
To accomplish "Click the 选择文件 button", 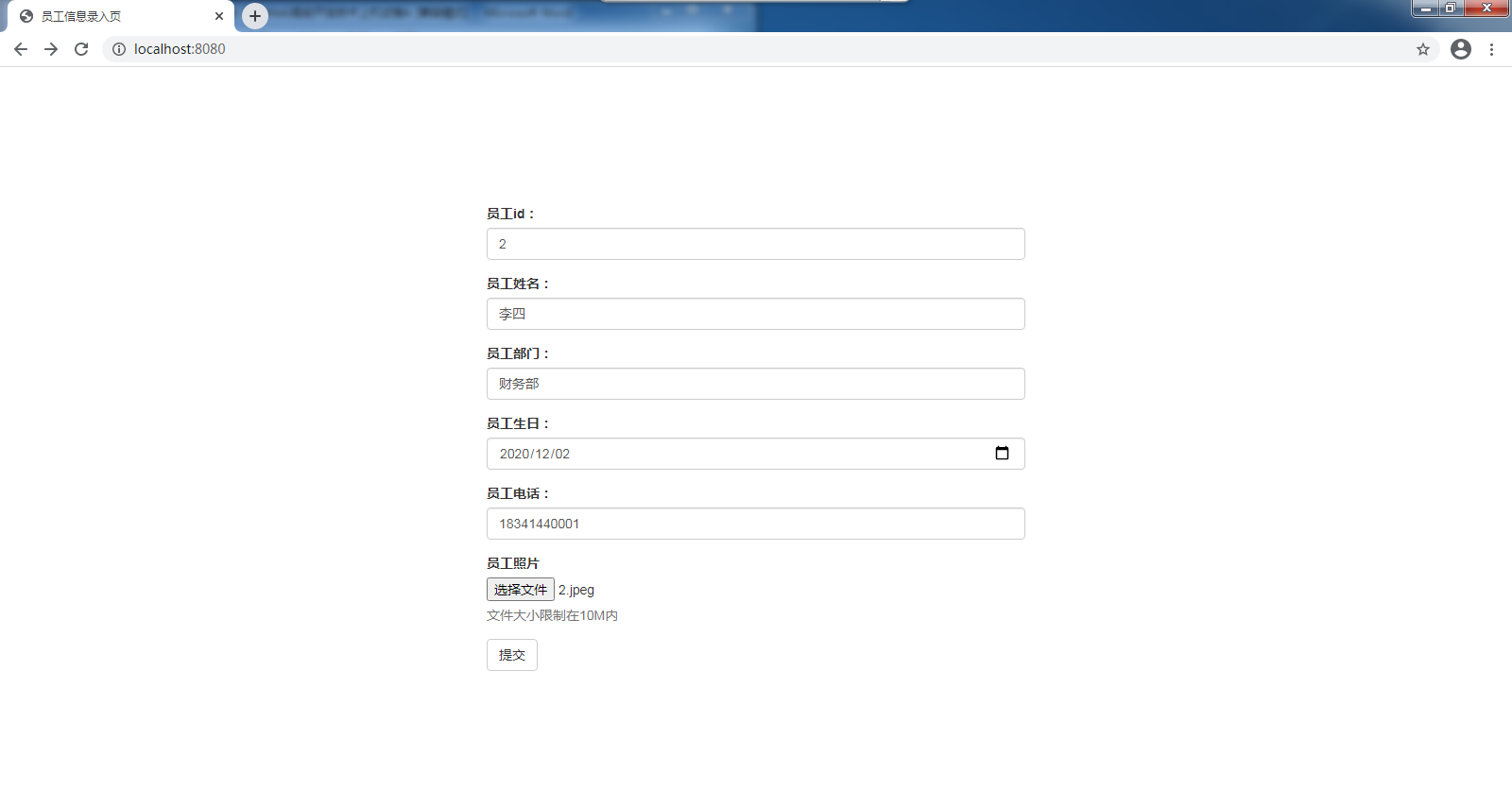I will [x=521, y=590].
